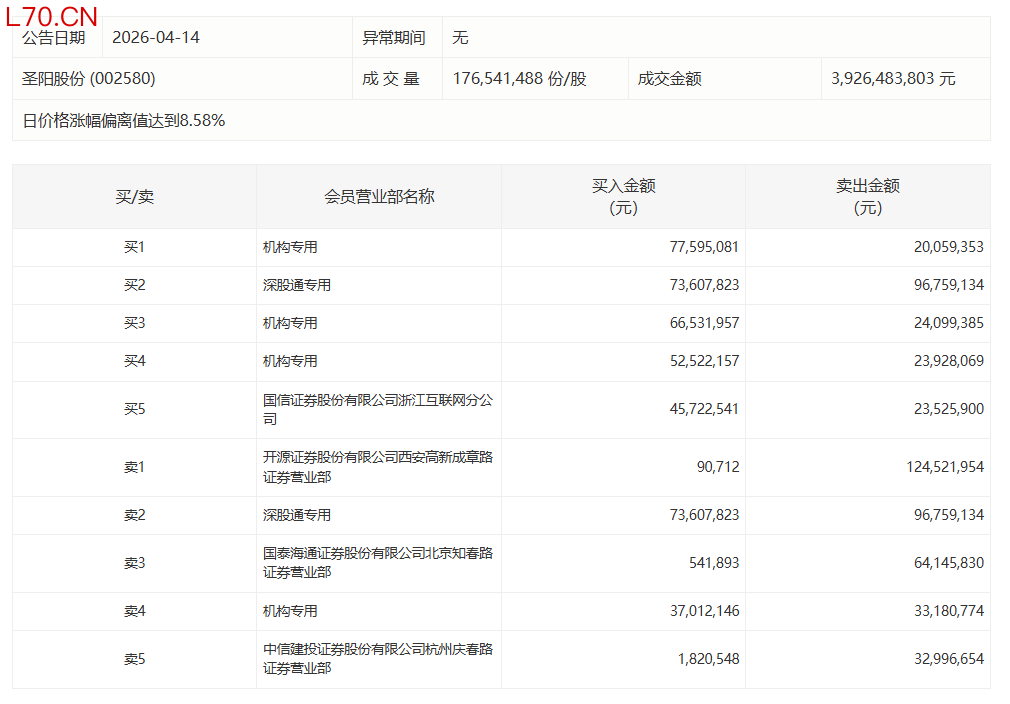Click the buy amount 77,595,081

click(704, 247)
